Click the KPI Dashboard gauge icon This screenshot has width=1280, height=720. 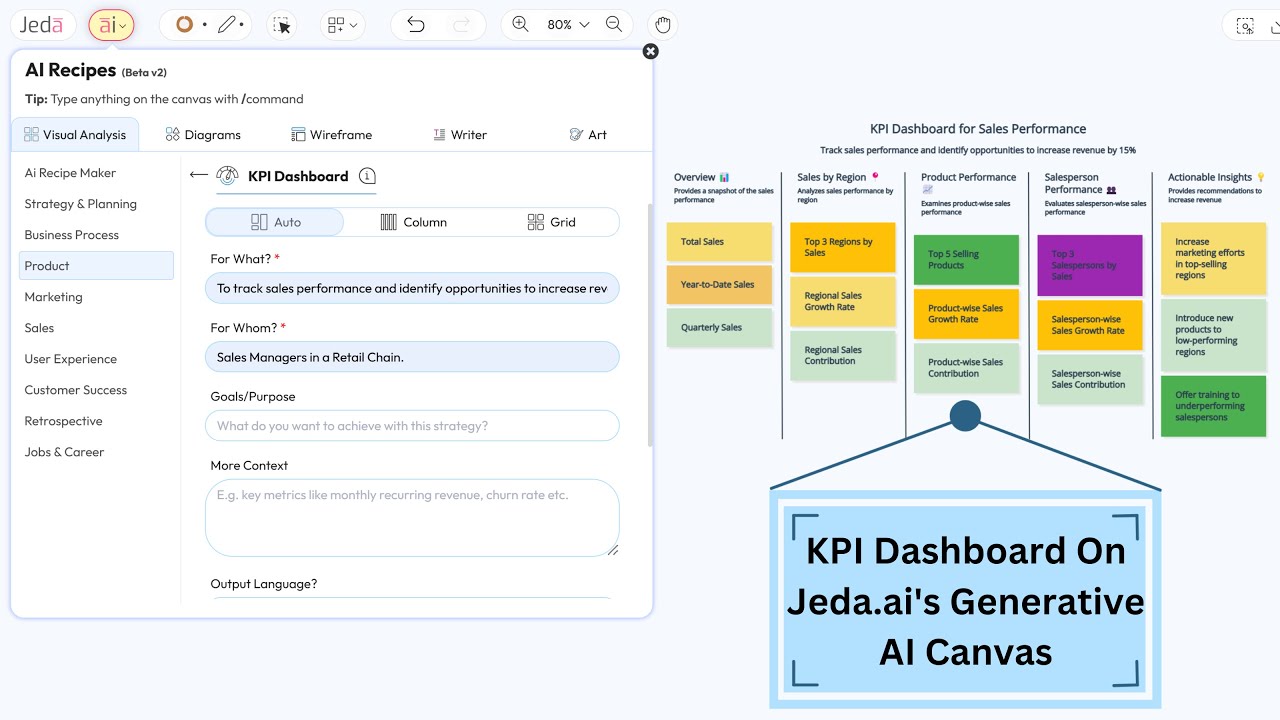[228, 176]
